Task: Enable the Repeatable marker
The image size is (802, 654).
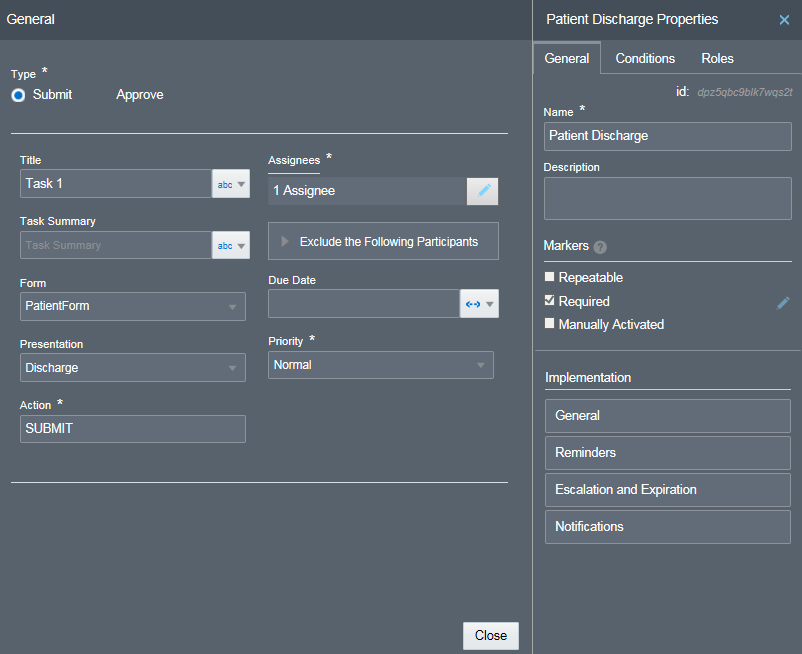Action: pyautogui.click(x=549, y=277)
